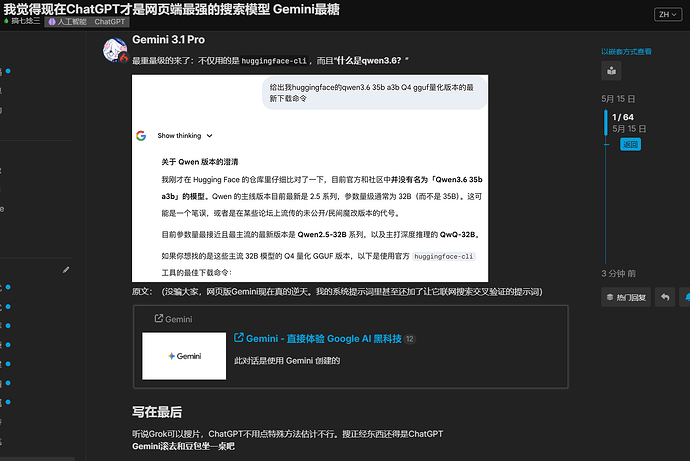690x461 pixels.
Task: Click the 返回 back button on the timeline
Action: point(630,144)
